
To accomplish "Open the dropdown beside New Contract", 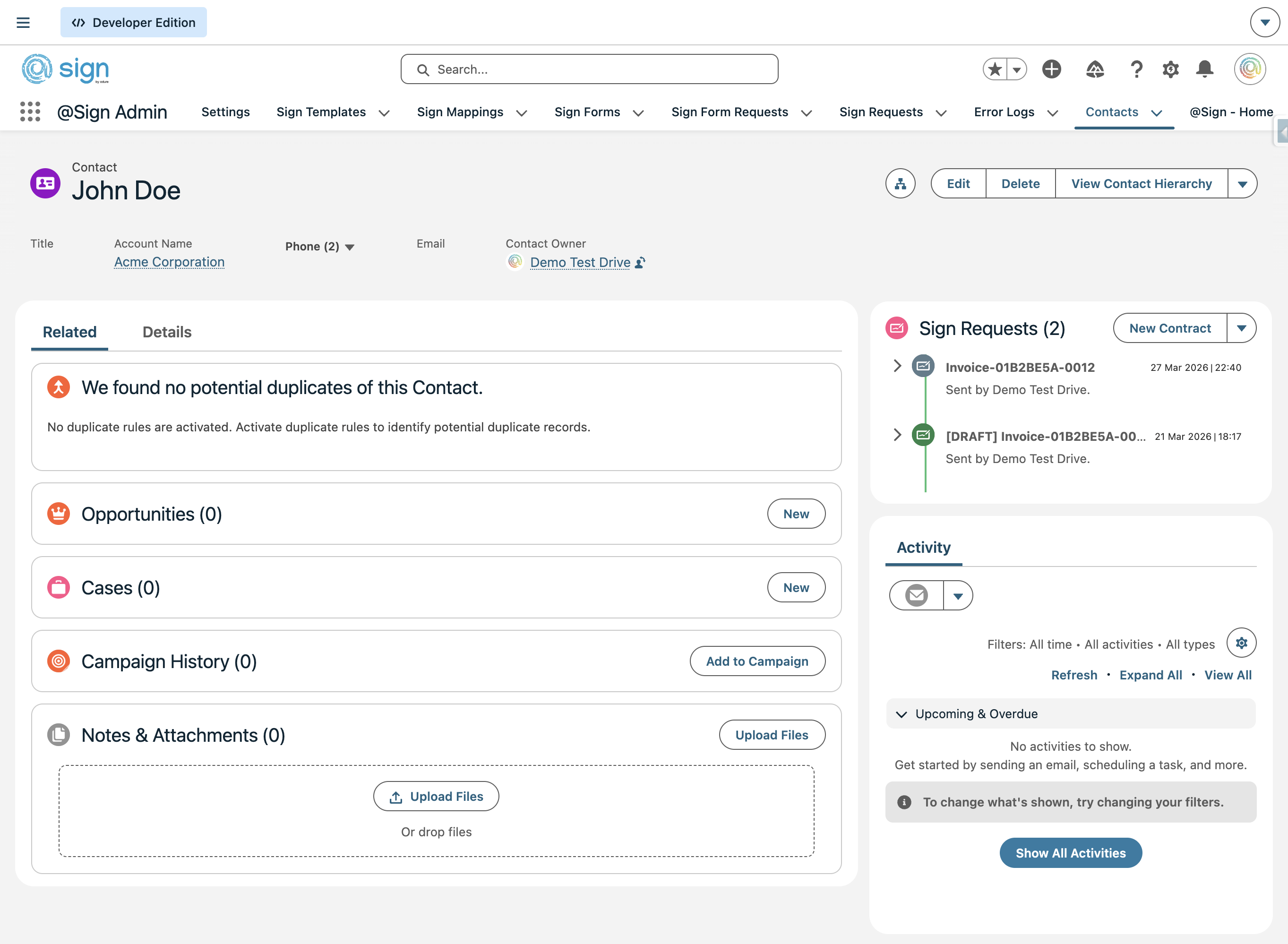I will pos(1241,328).
